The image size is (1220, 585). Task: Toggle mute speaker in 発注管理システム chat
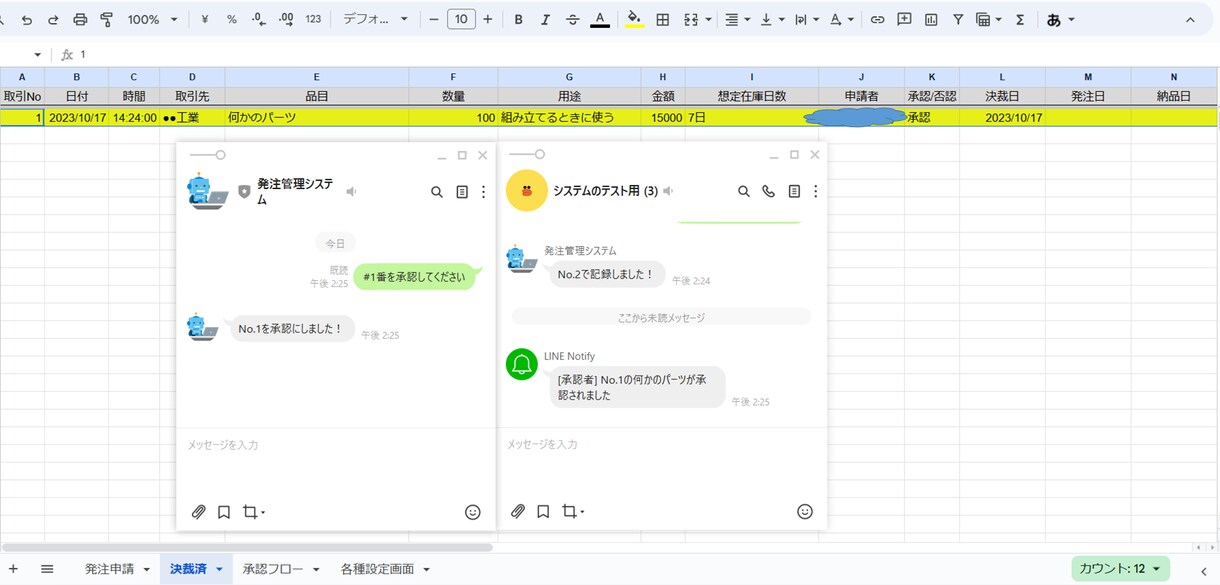[351, 191]
